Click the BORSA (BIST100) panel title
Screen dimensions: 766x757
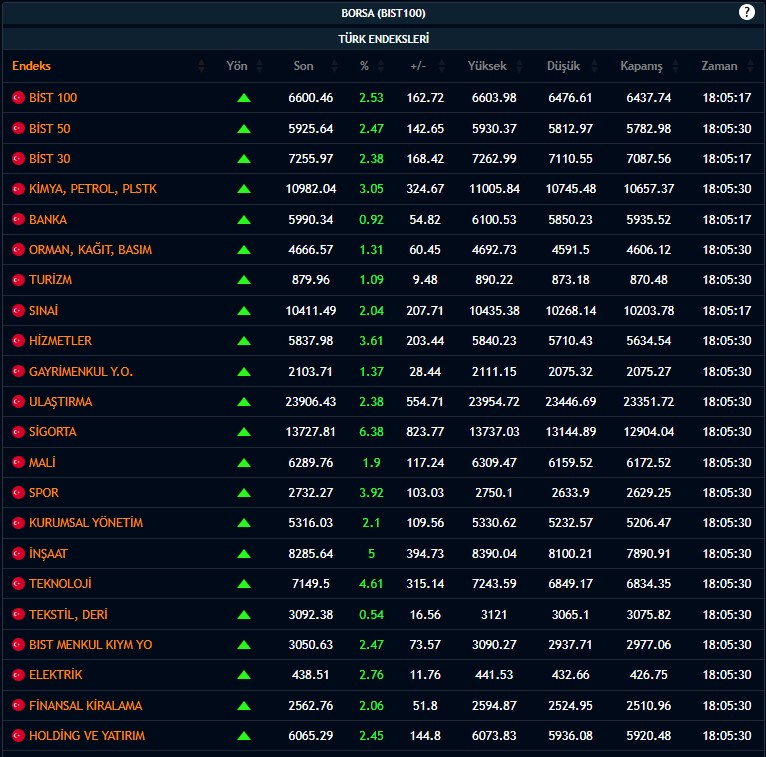383,13
